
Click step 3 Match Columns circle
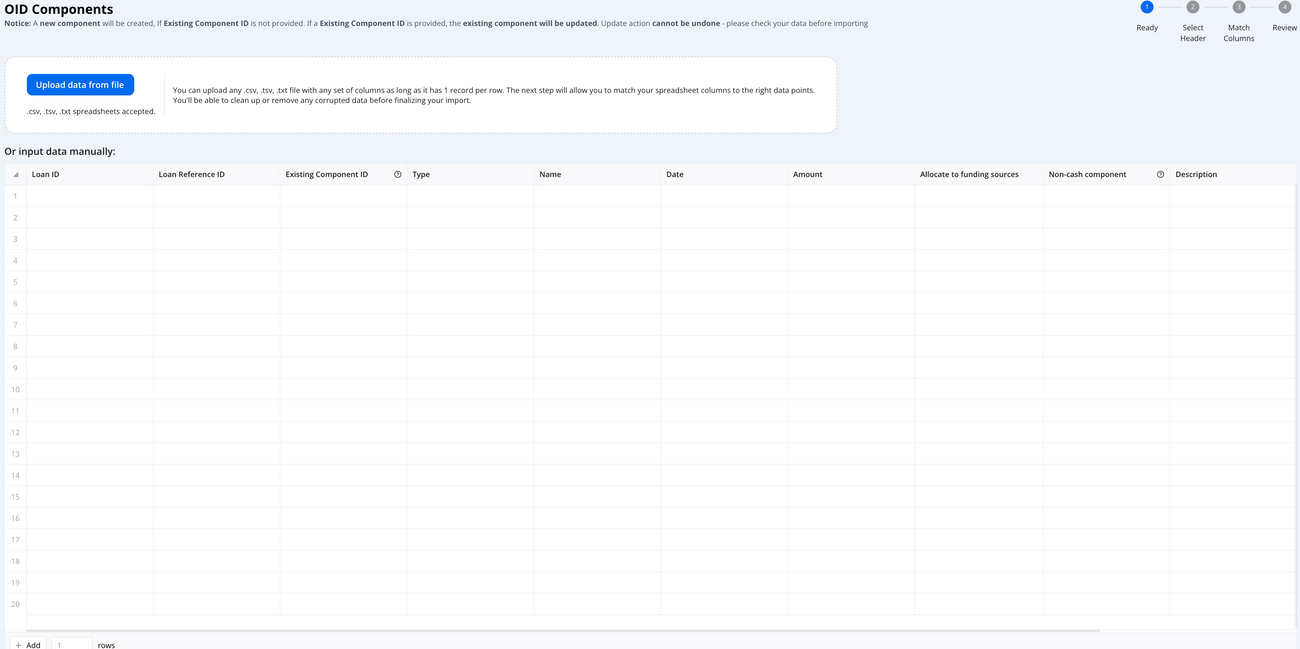click(1238, 6)
